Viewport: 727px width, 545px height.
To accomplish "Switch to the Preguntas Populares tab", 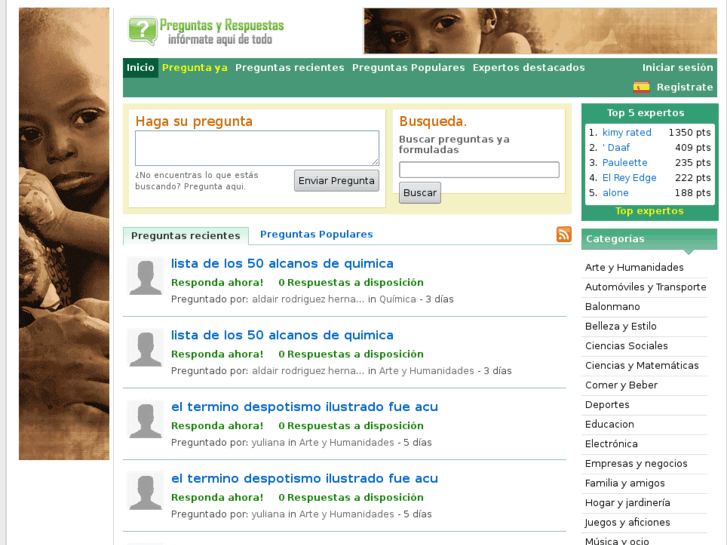I will pyautogui.click(x=316, y=234).
